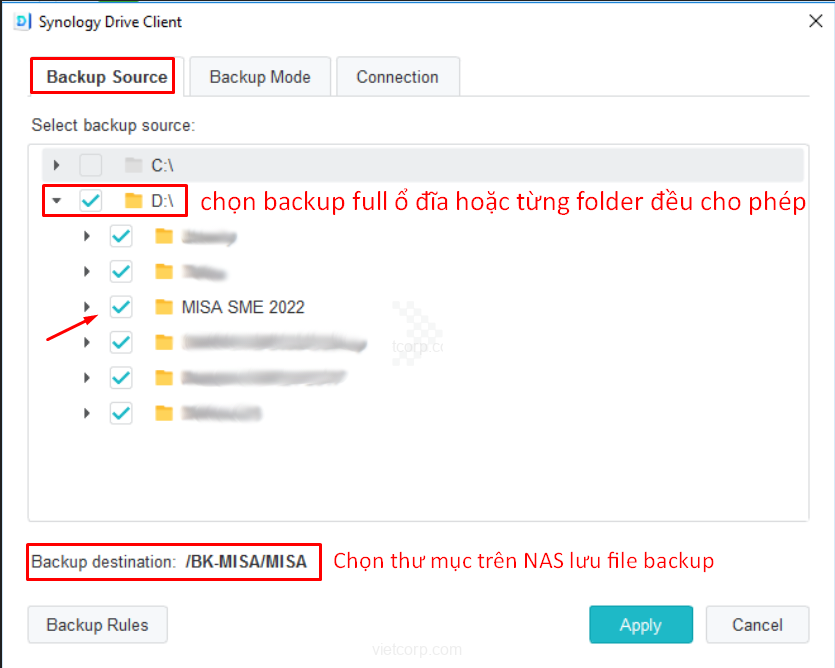Click the MISA SME 2022 folder icon
Viewport: 835px width, 668px height.
tap(164, 307)
